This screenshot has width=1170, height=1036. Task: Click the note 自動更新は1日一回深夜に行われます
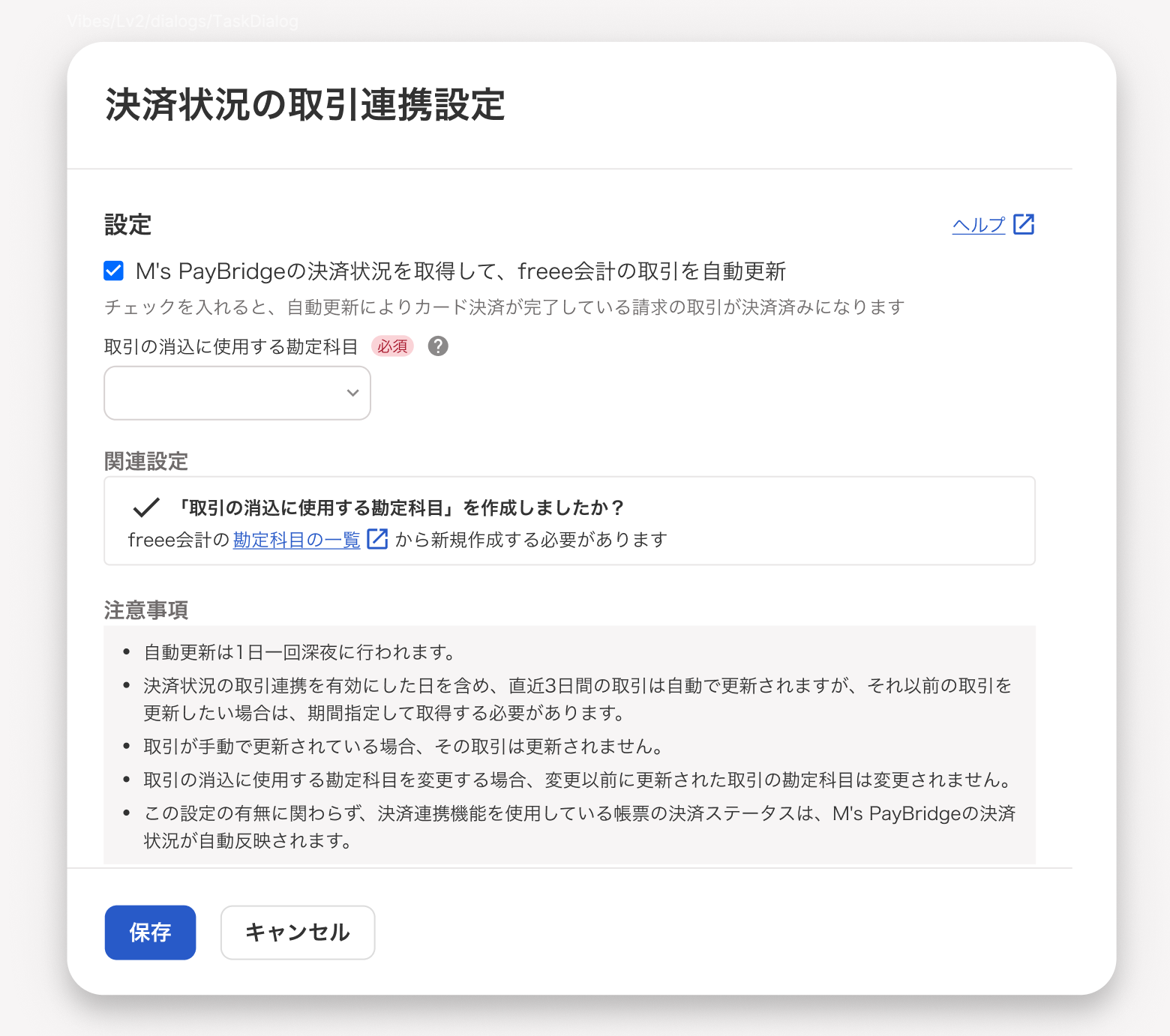tap(301, 652)
